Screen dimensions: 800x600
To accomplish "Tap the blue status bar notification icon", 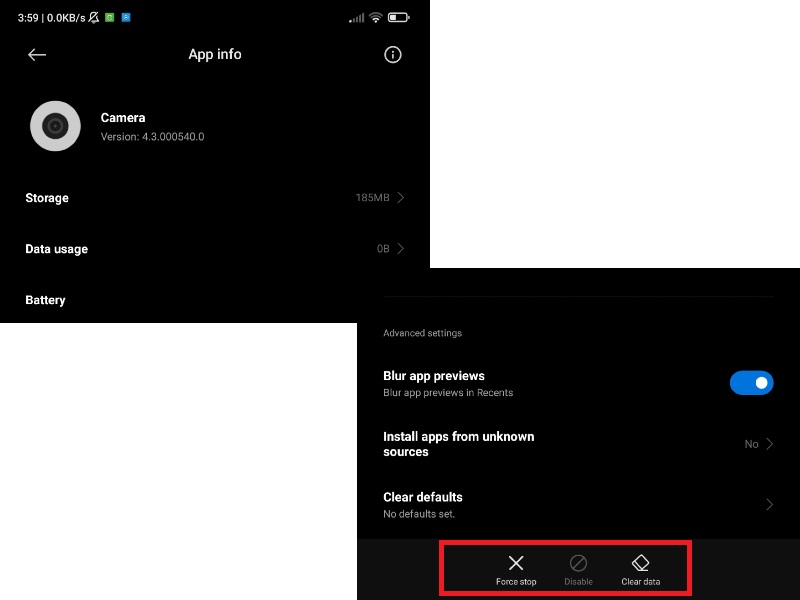I will click(x=126, y=18).
